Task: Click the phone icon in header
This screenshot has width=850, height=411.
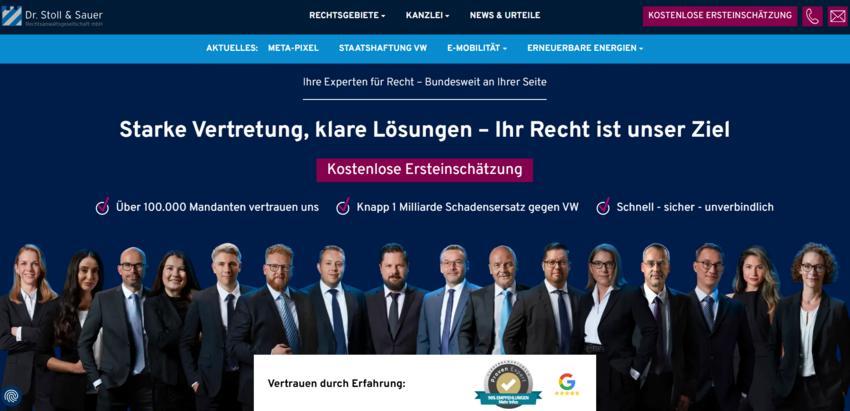Action: [812, 16]
